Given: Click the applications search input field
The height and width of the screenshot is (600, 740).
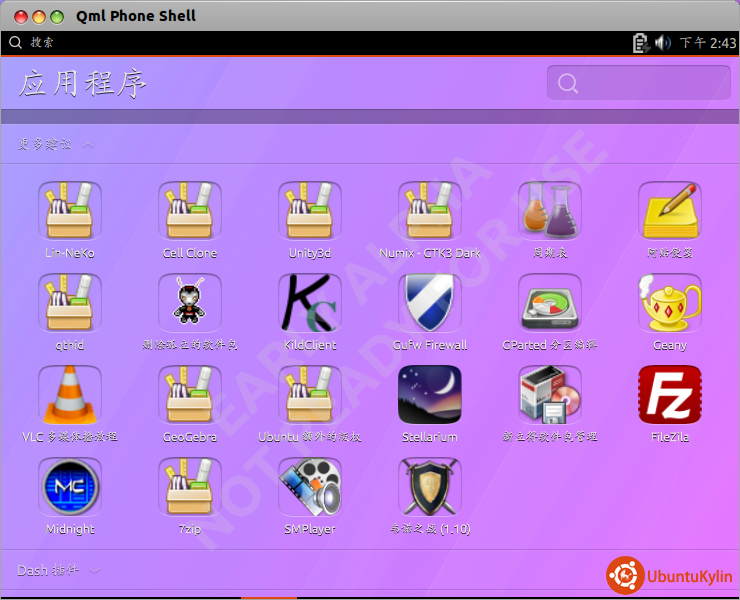Looking at the screenshot, I should pyautogui.click(x=650, y=83).
